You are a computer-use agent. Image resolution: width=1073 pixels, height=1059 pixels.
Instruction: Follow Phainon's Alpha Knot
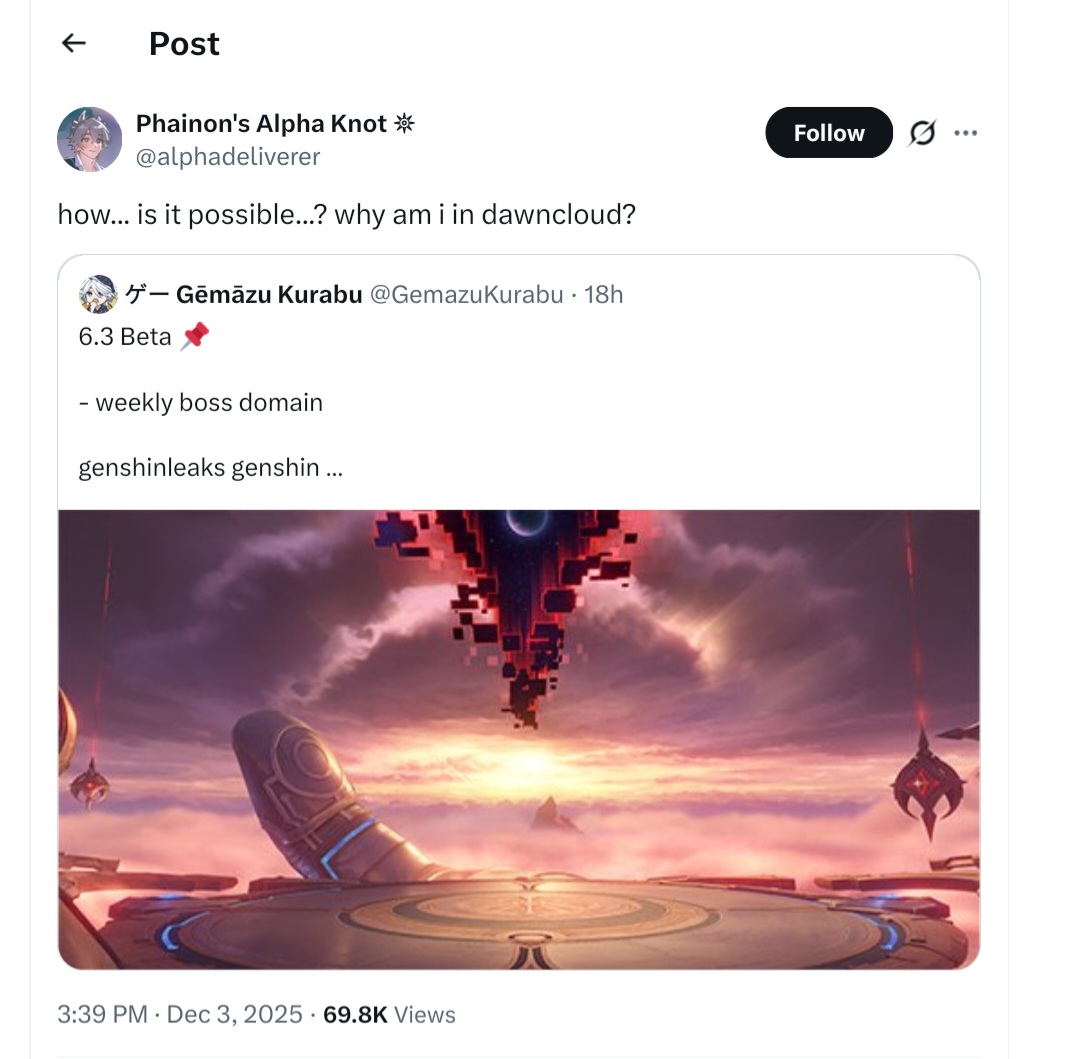(x=829, y=133)
